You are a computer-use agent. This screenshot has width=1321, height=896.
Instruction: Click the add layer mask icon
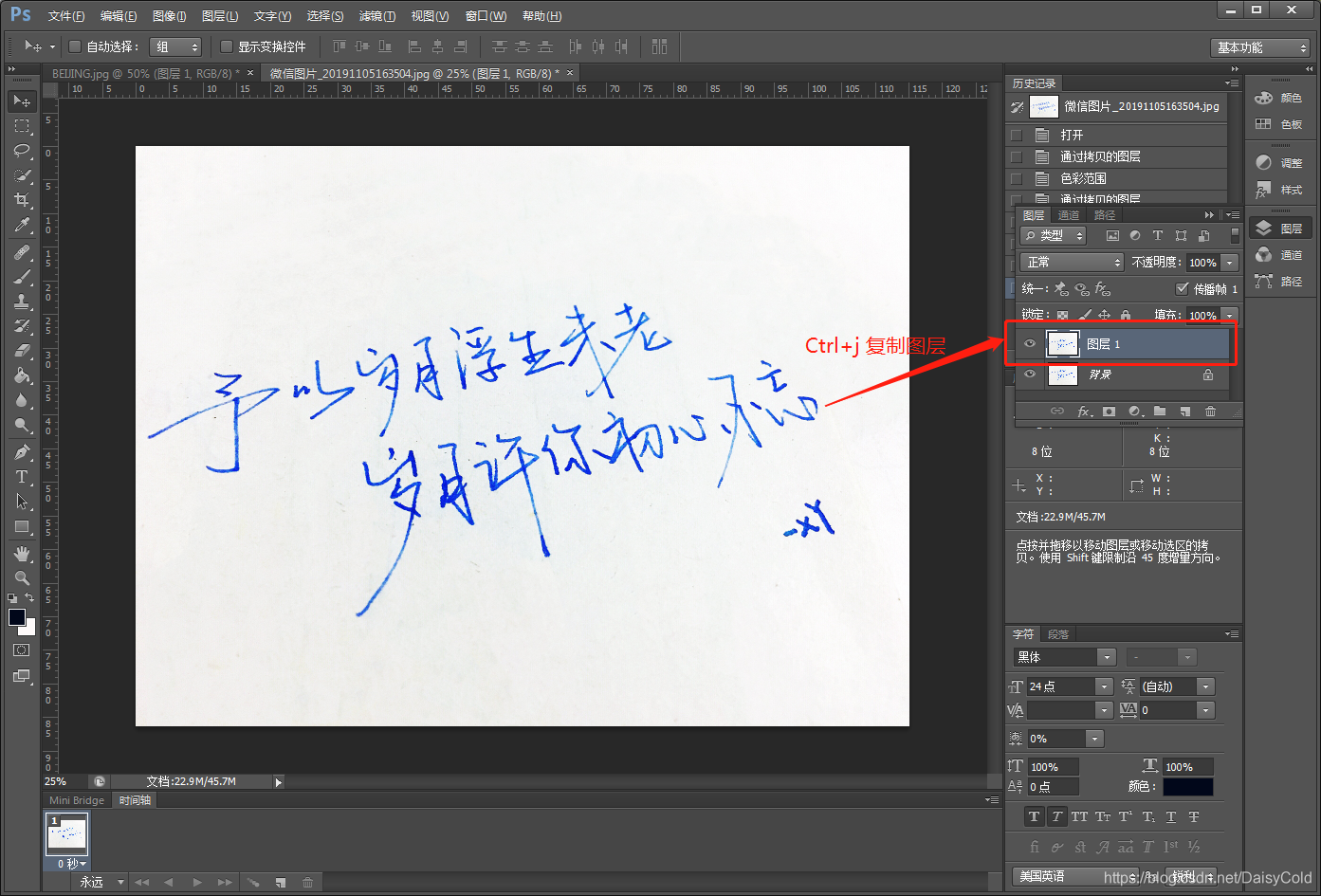pyautogui.click(x=1109, y=411)
